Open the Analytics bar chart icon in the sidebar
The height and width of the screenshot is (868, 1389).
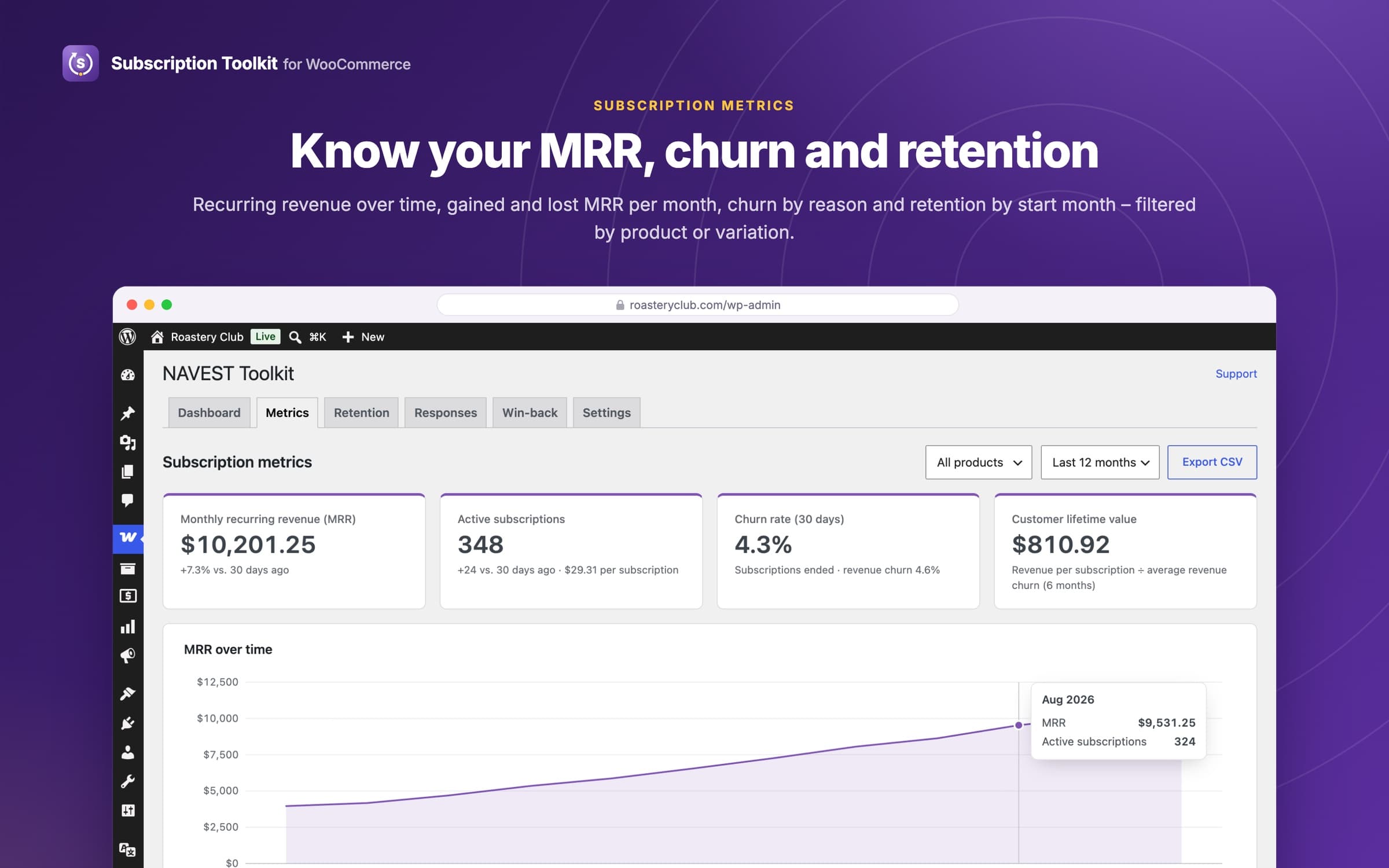[x=128, y=627]
